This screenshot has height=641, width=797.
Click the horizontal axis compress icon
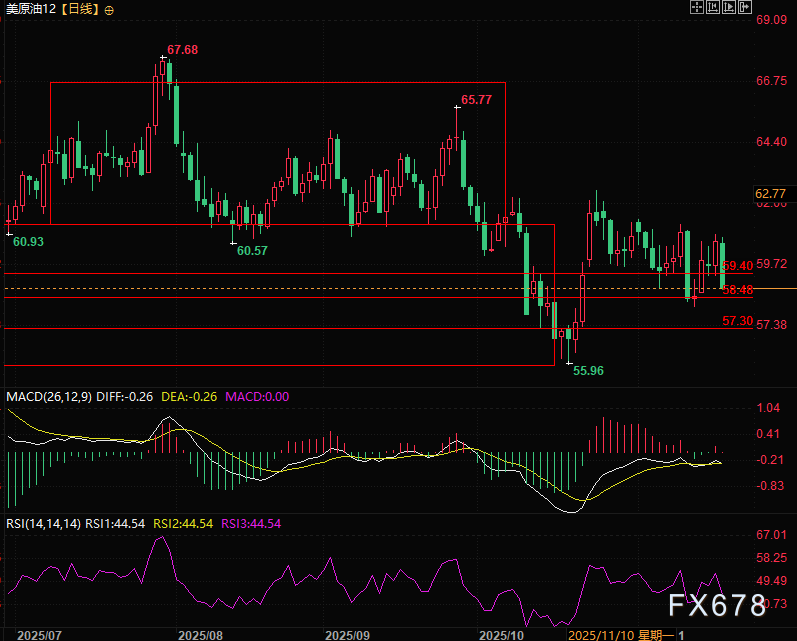713,7
